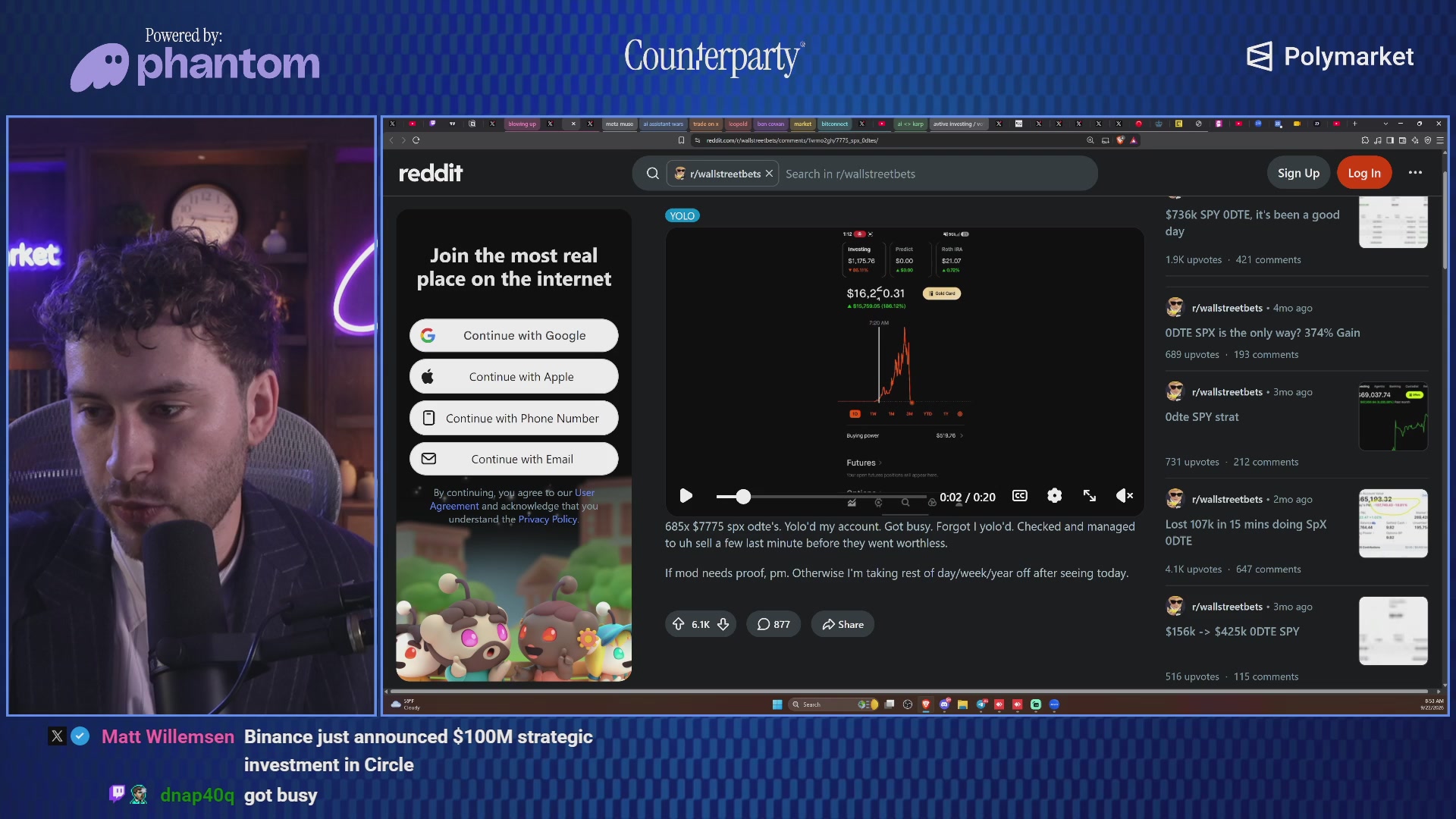This screenshot has height=819, width=1456.
Task: Open 'Lost 107k in 15 mins doing SpX 0DTE'
Action: click(x=1246, y=532)
